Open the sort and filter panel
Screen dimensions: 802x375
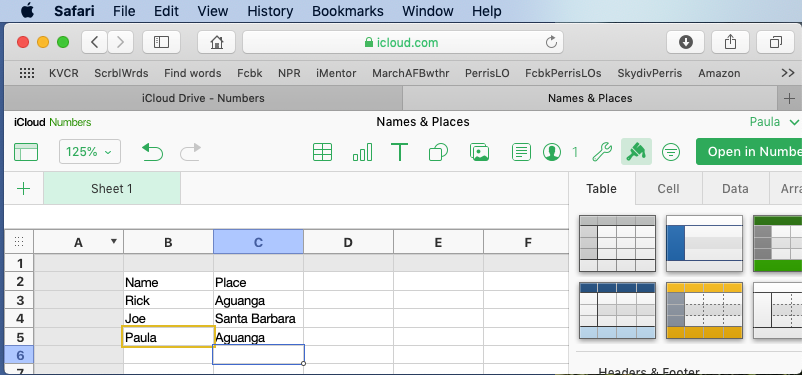pyautogui.click(x=671, y=152)
